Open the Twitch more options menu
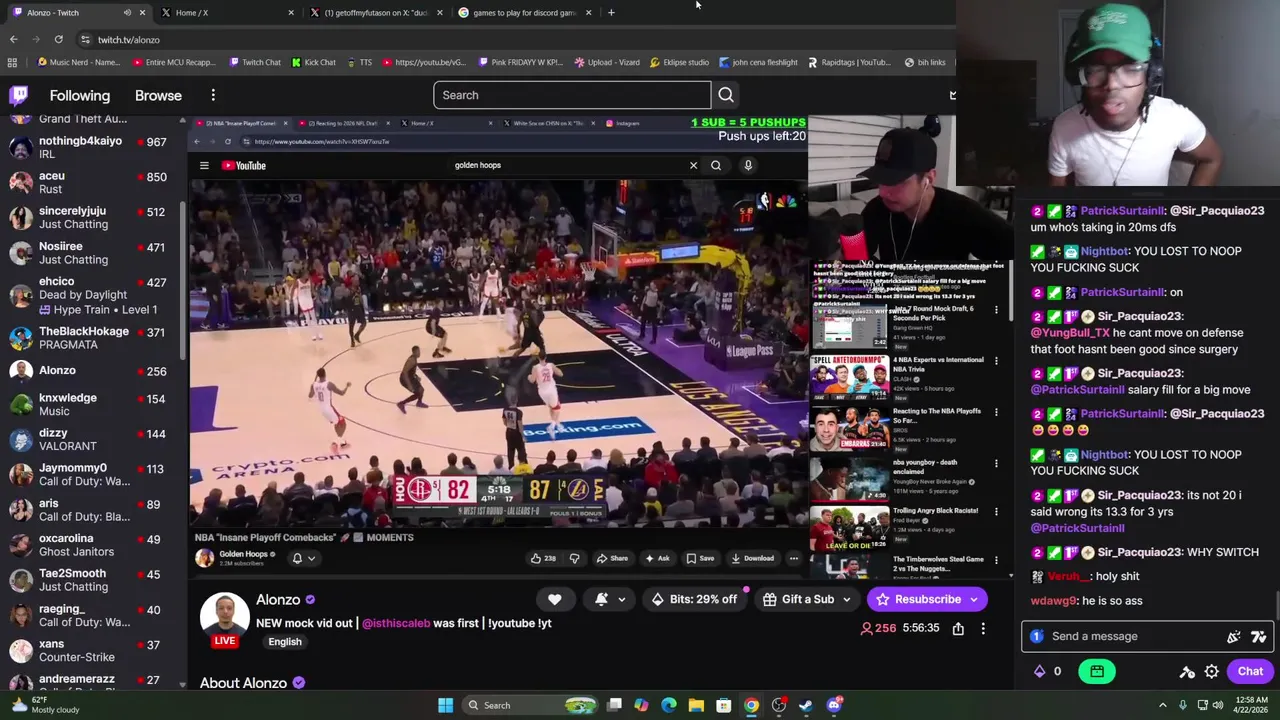Image resolution: width=1280 pixels, height=720 pixels. click(x=213, y=95)
